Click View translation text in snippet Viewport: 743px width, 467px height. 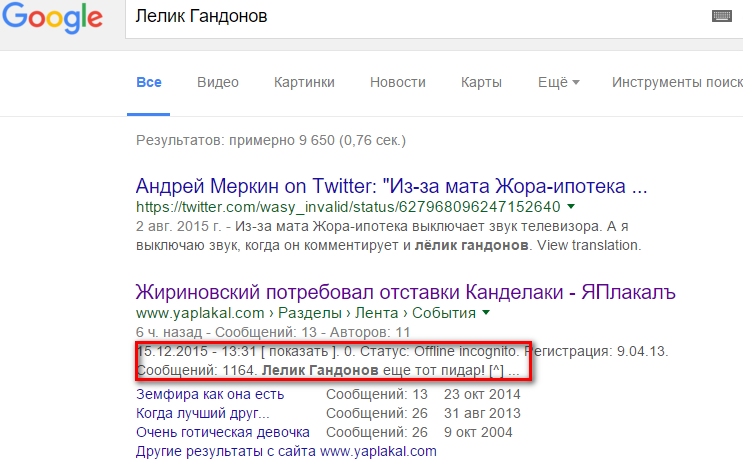coord(589,245)
